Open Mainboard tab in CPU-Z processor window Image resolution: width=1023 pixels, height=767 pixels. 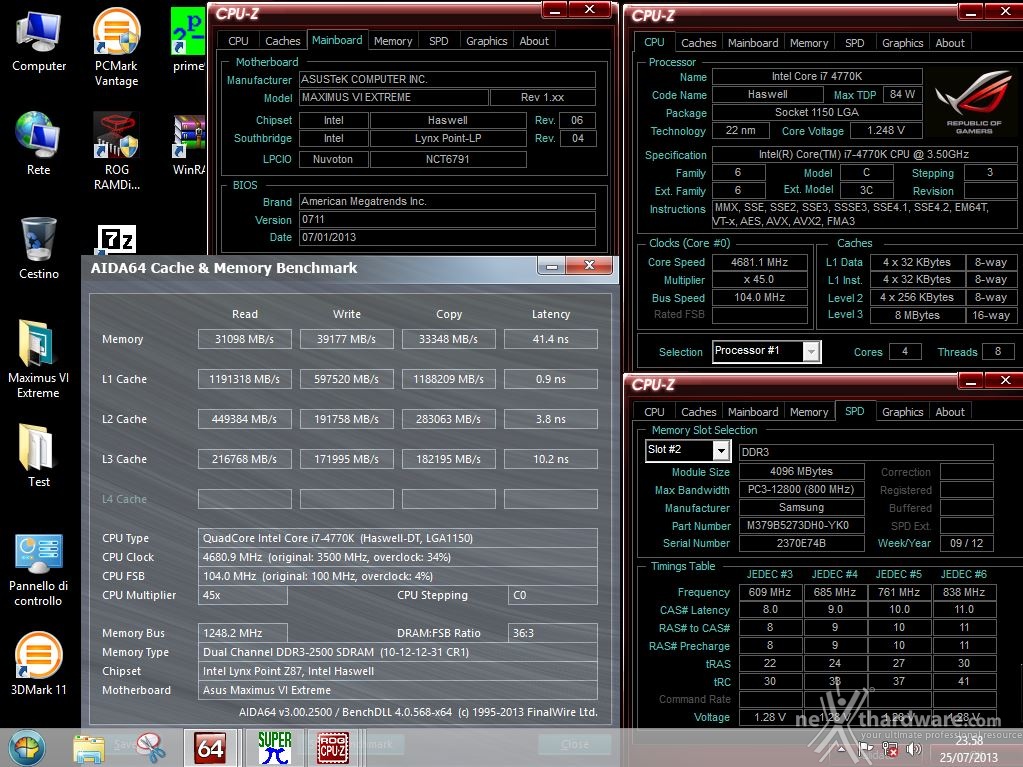(753, 43)
